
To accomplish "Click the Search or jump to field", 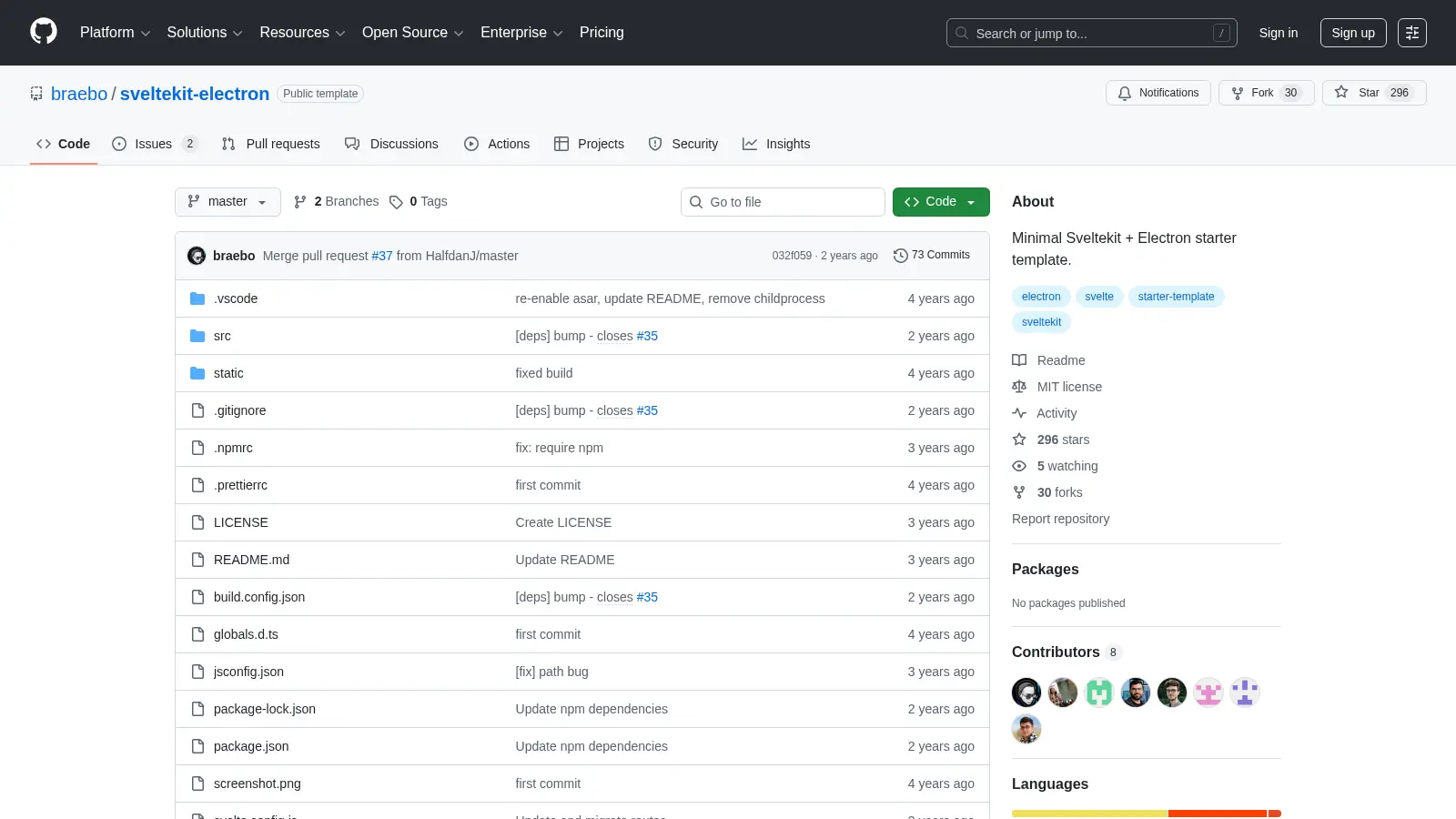I will pos(1092,33).
